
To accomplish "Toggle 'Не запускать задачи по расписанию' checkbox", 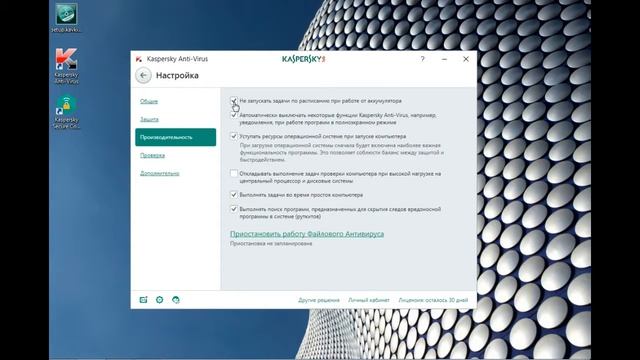I will point(234,100).
